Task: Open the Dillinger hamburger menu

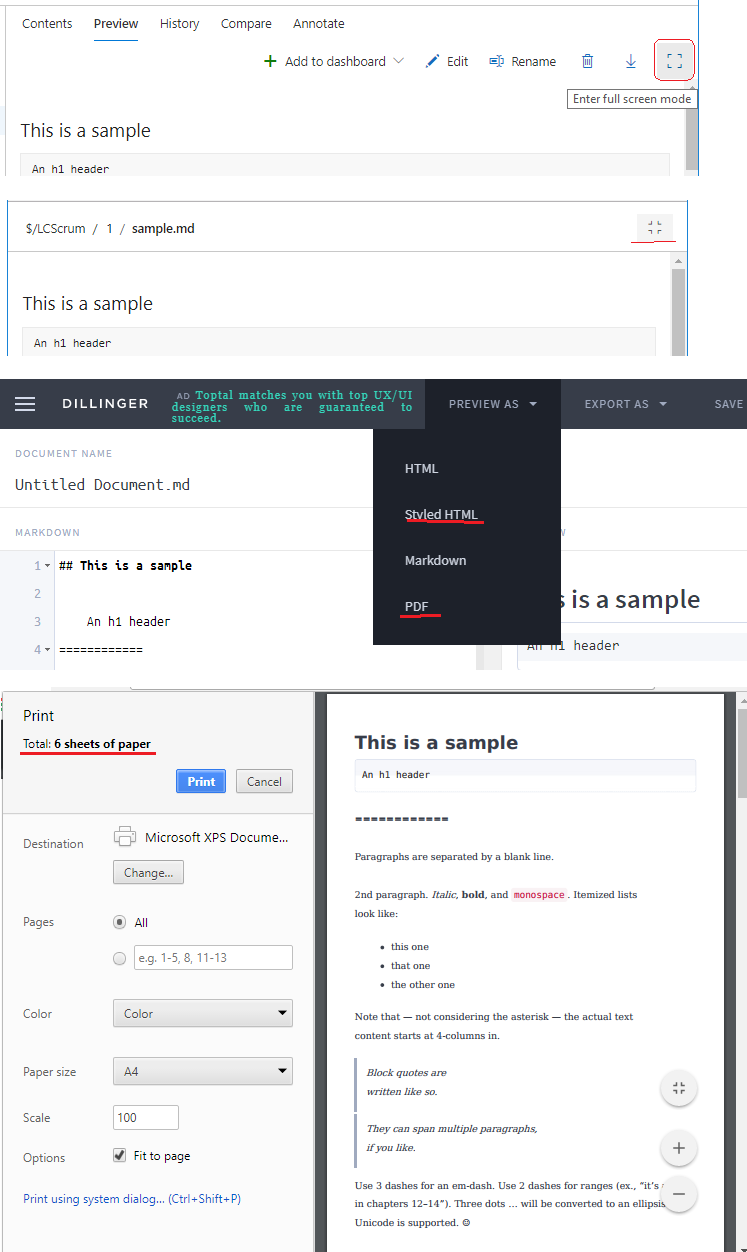Action: point(25,404)
